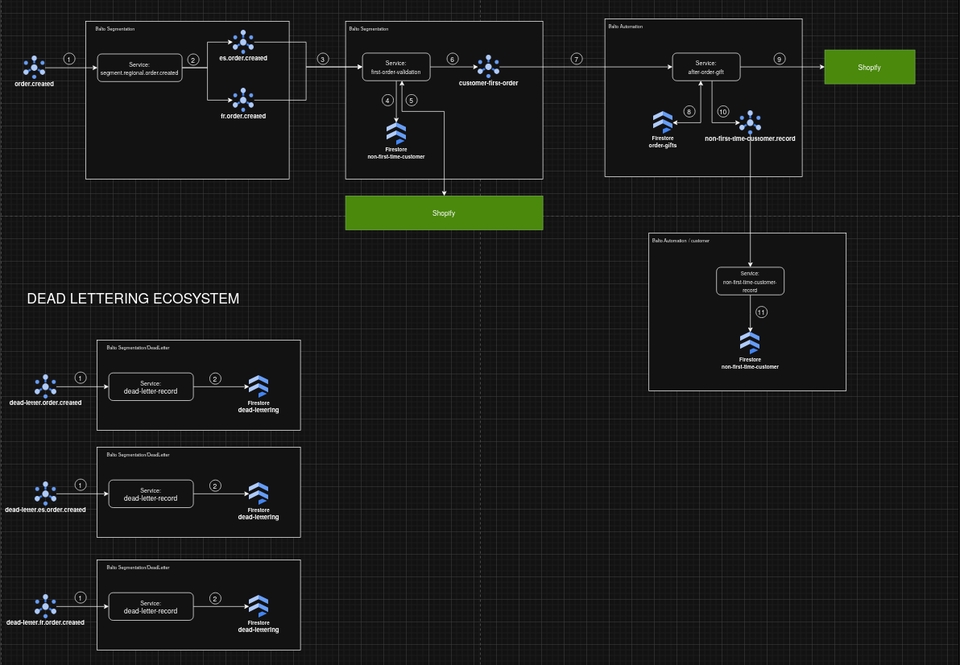Select the dead-letter.es.order.created topic icon

tap(45, 494)
